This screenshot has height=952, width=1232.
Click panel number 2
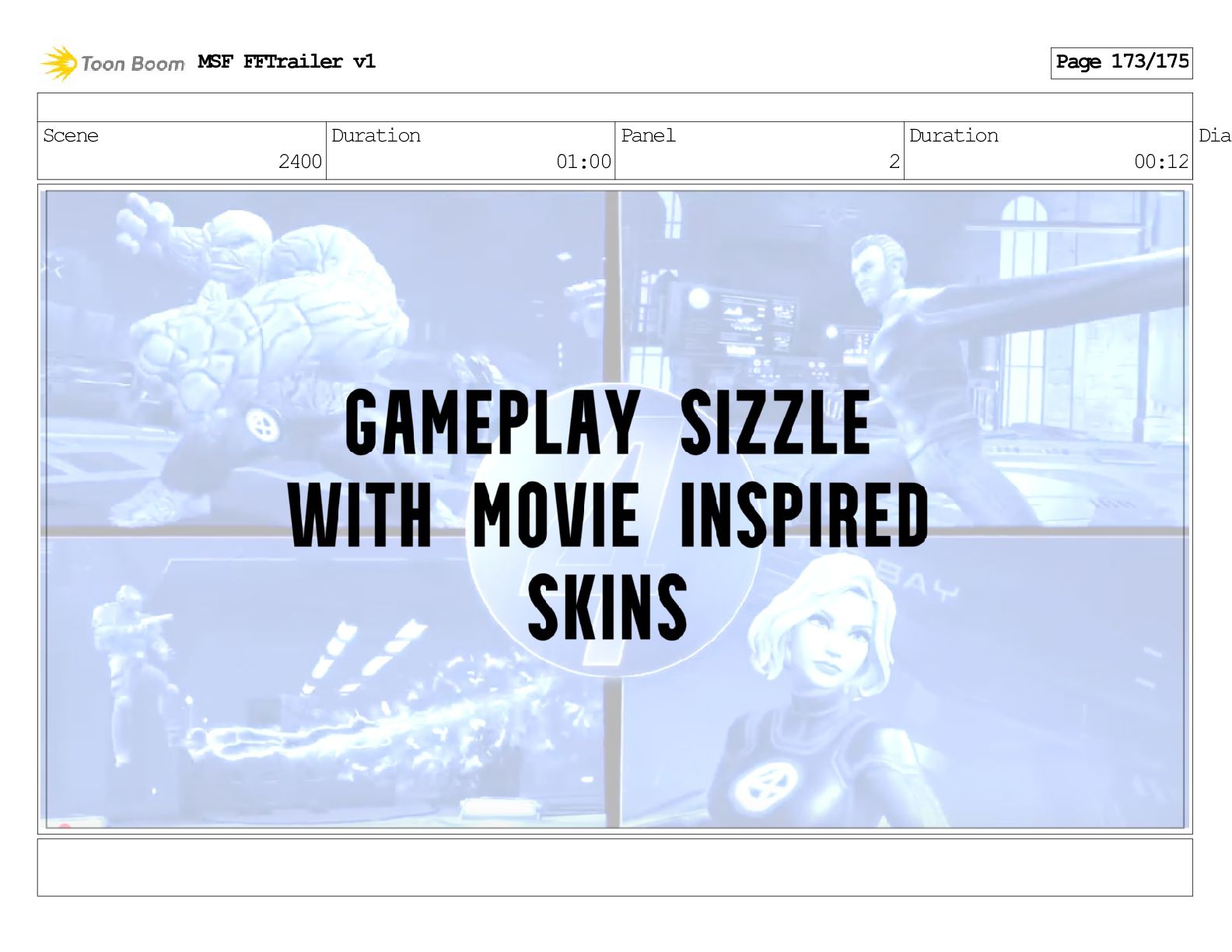click(894, 162)
